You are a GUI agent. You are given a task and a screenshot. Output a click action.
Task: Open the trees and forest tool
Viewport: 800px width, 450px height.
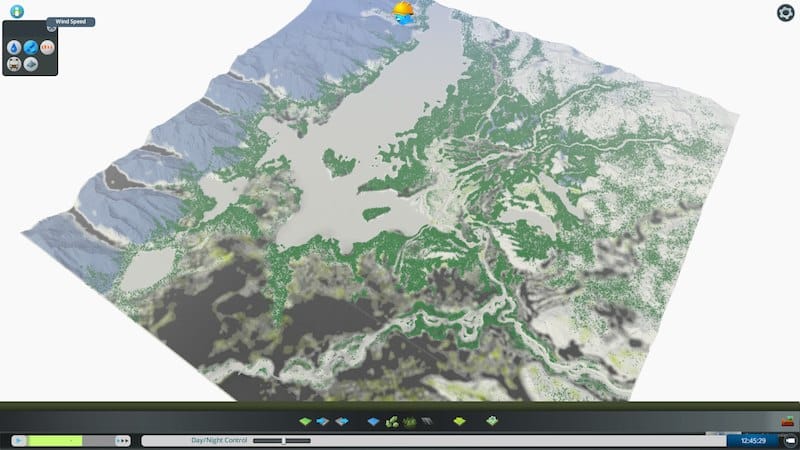click(392, 421)
